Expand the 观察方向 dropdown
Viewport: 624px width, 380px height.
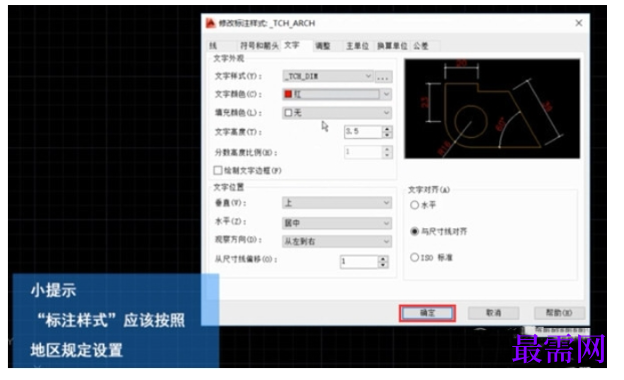pyautogui.click(x=337, y=242)
